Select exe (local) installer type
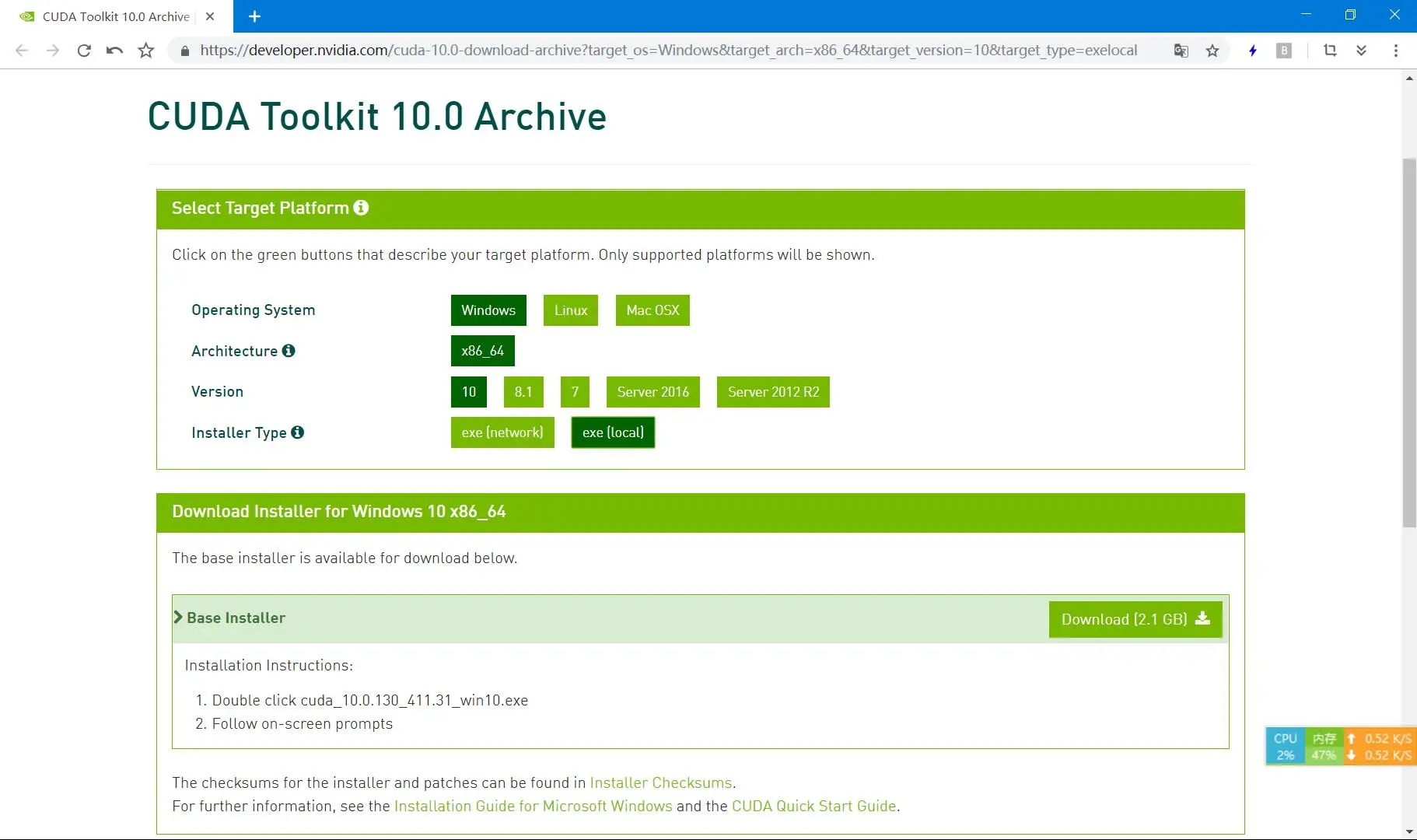The height and width of the screenshot is (840, 1417). tap(613, 432)
